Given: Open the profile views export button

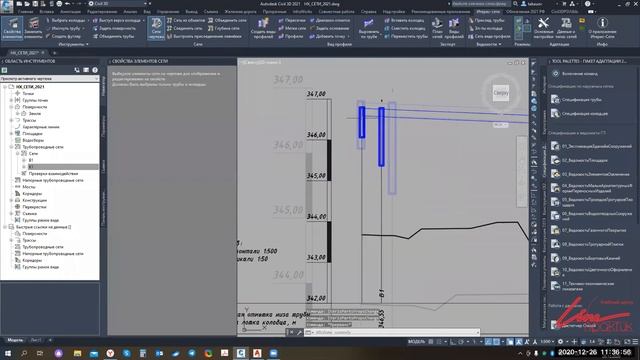Looking at the screenshot, I should (453, 28).
